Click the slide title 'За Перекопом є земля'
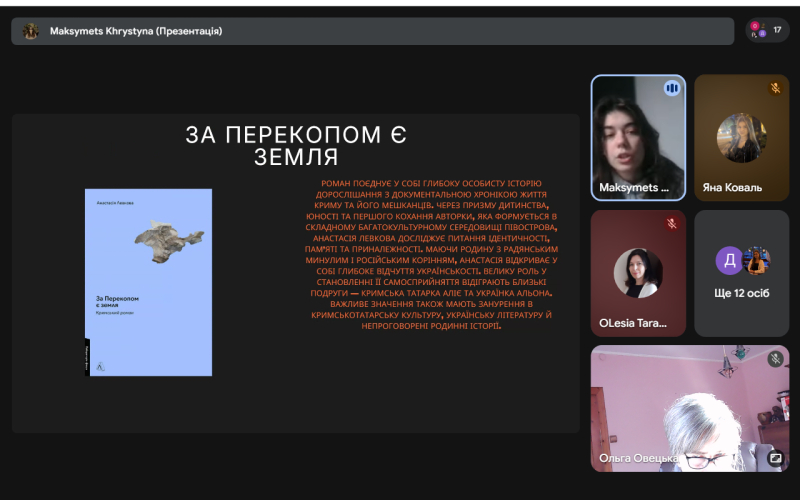This screenshot has height=500, width=800. click(x=296, y=146)
